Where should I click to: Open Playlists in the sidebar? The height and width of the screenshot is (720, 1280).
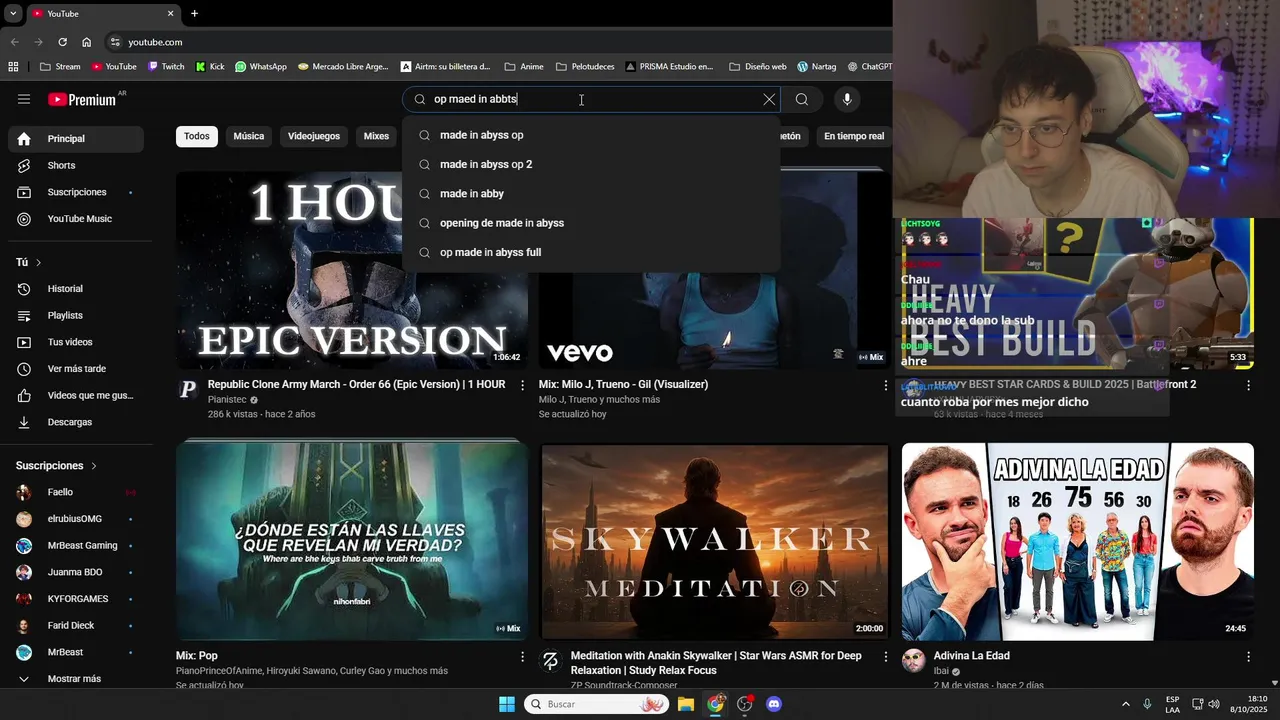pos(76,316)
